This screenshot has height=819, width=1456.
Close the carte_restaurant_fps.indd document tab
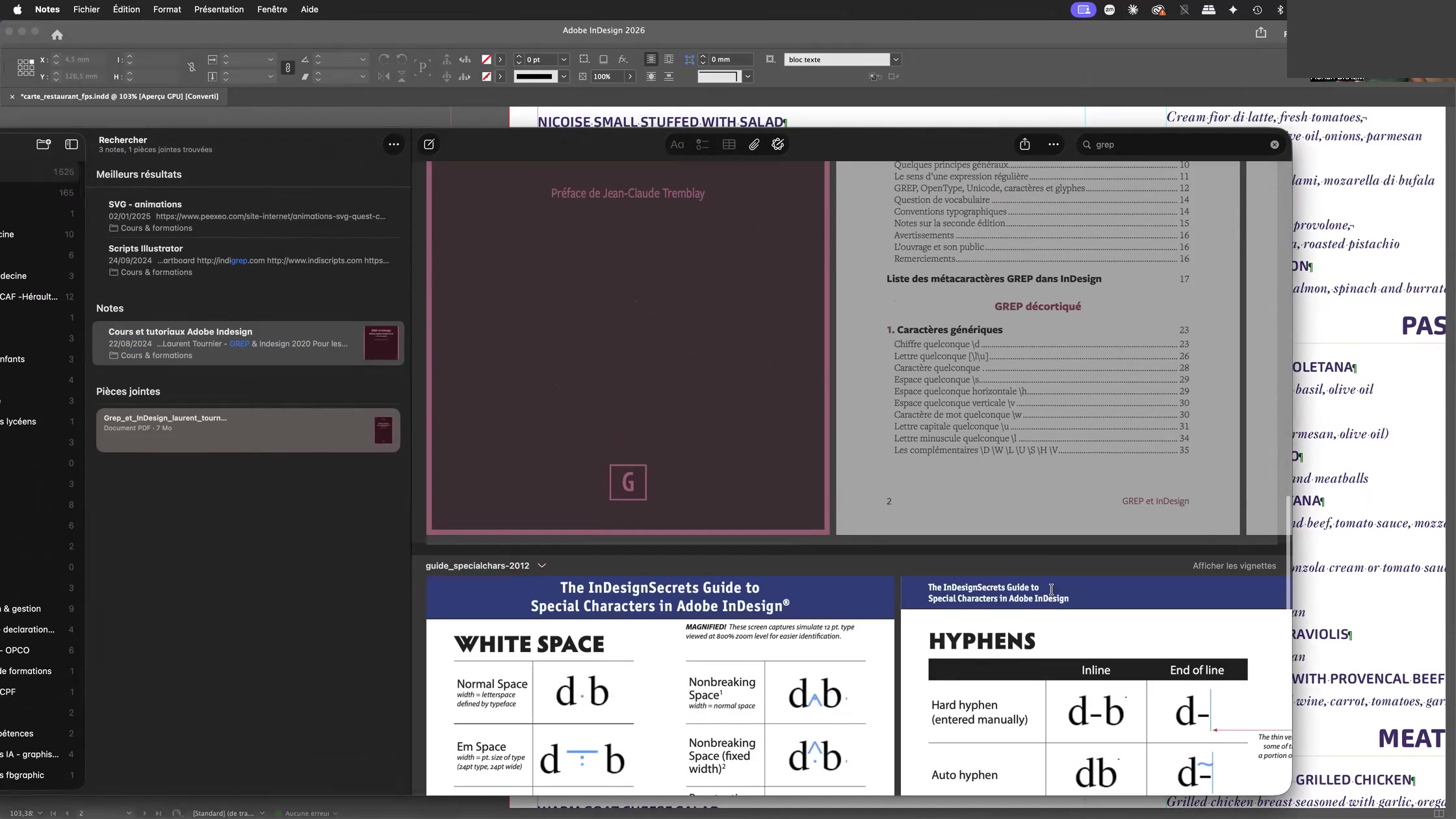point(12,97)
